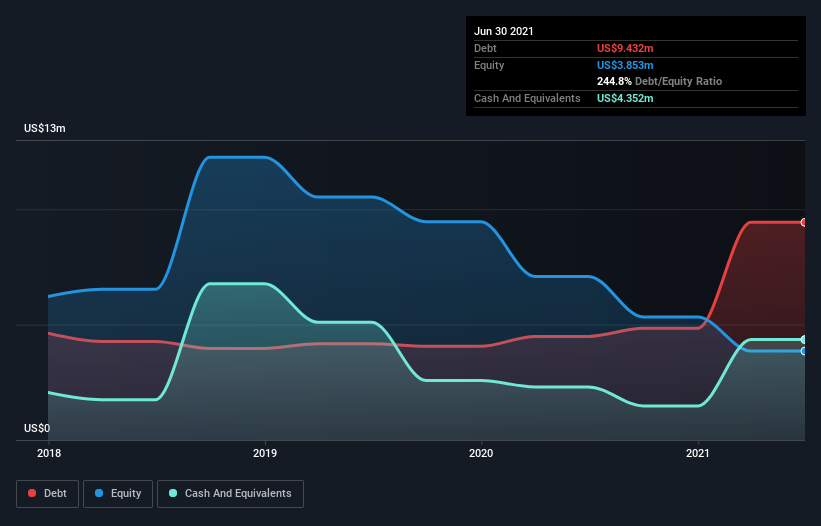Screen dimensions: 821x526
Task: Click the 2018 x-axis label
Action: (x=49, y=453)
